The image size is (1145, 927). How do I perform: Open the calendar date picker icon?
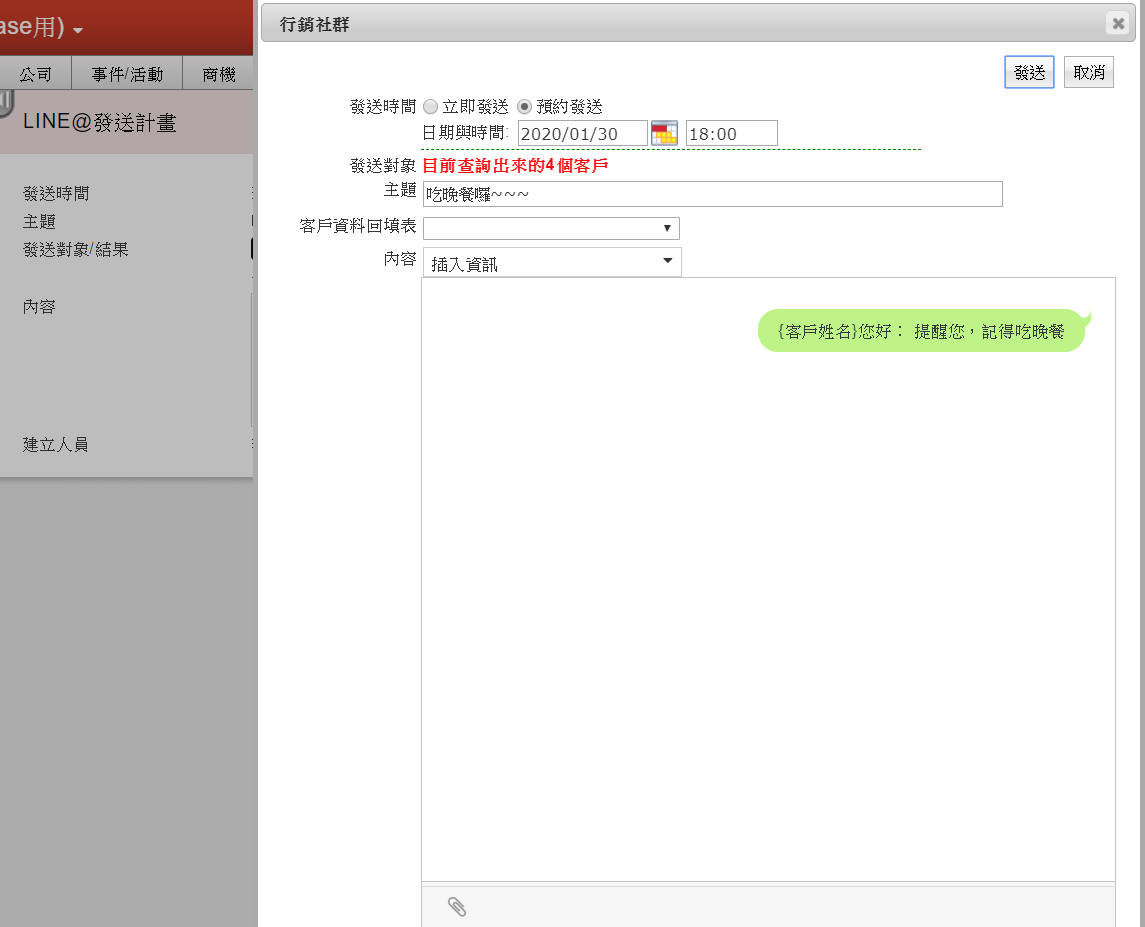pos(664,134)
